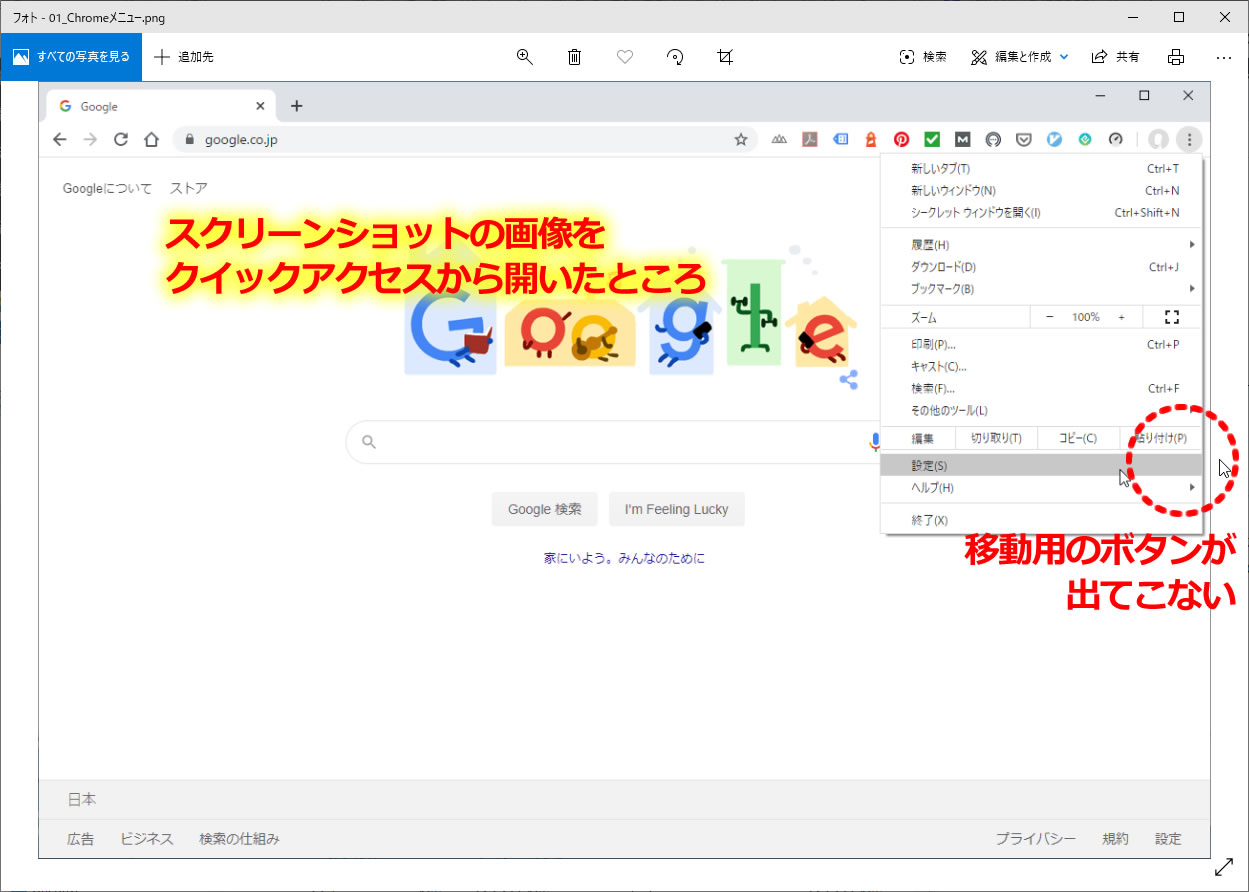This screenshot has width=1249, height=892.
Task: Rotate the photo using rotate icon
Action: (675, 57)
